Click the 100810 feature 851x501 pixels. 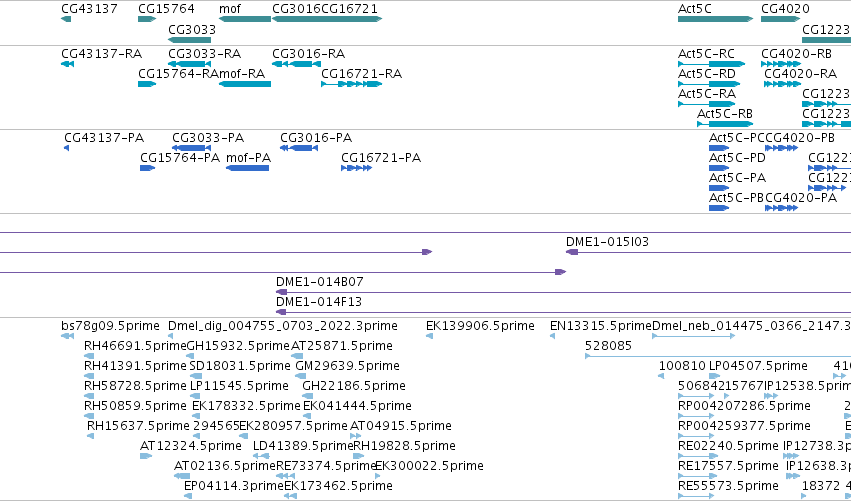(661, 377)
